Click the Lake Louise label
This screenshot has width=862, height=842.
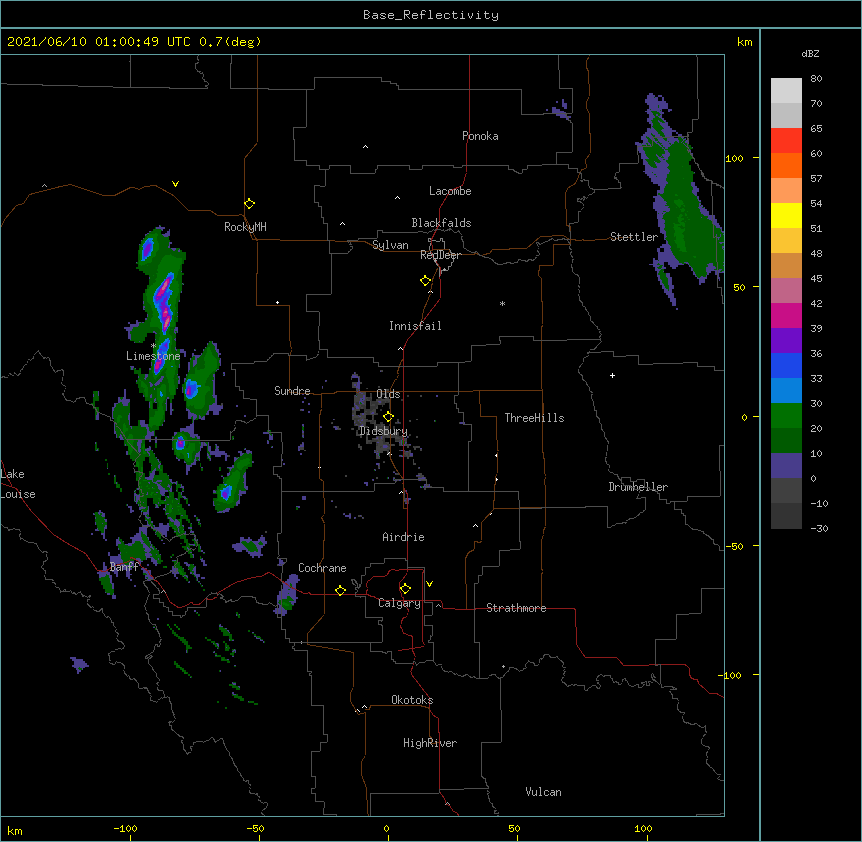18,484
